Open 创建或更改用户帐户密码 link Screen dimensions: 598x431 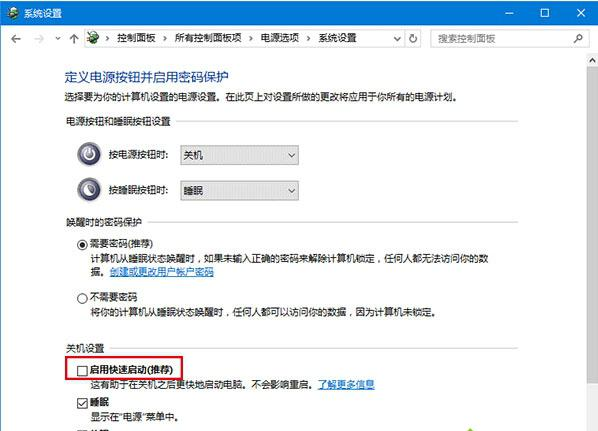pos(162,272)
